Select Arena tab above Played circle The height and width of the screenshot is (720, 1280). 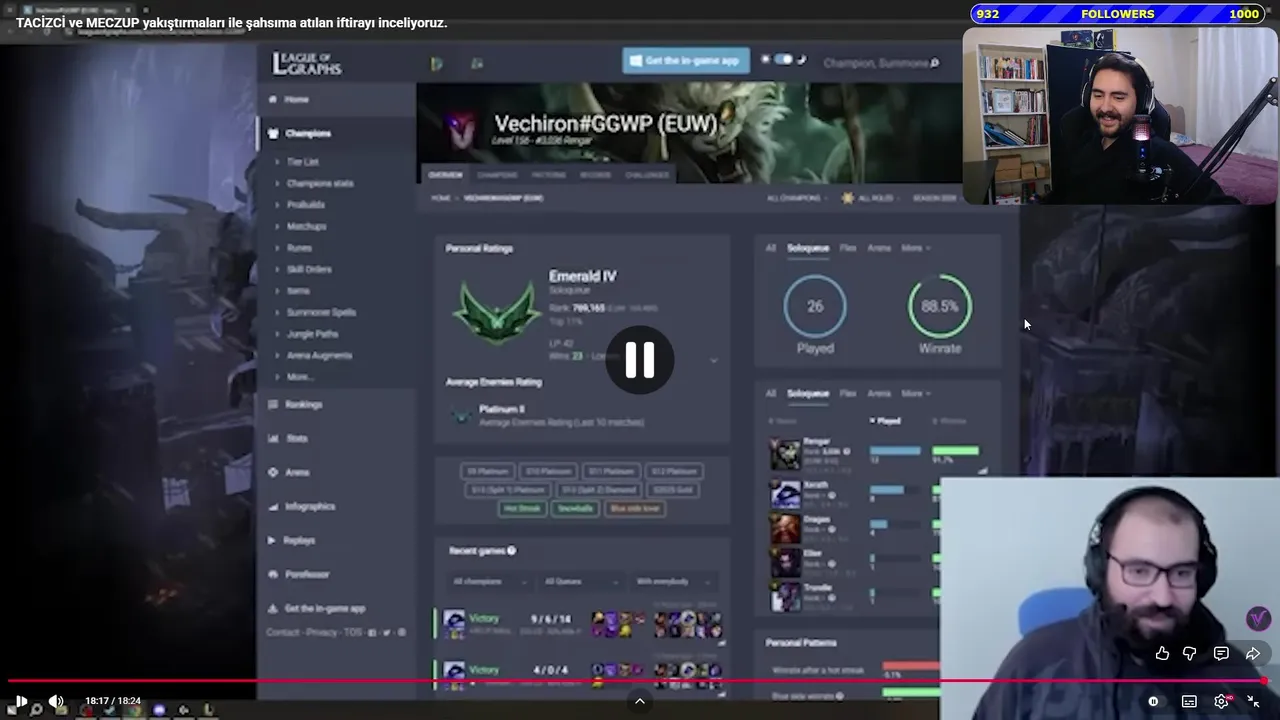879,248
